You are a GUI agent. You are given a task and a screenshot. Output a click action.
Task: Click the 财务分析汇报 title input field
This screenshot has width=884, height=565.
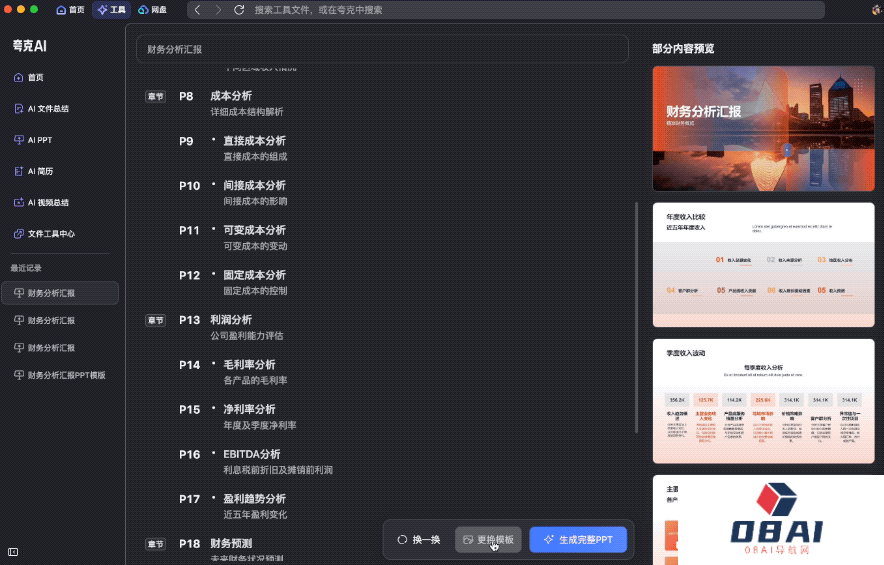382,49
